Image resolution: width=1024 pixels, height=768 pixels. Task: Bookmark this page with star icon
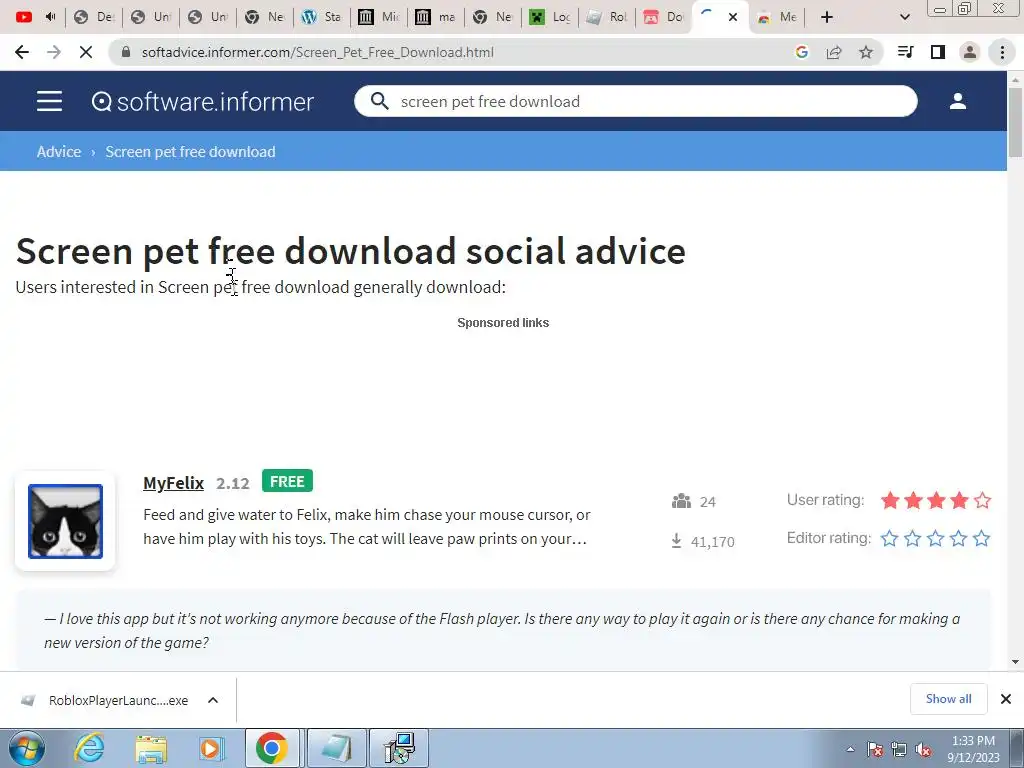click(866, 52)
